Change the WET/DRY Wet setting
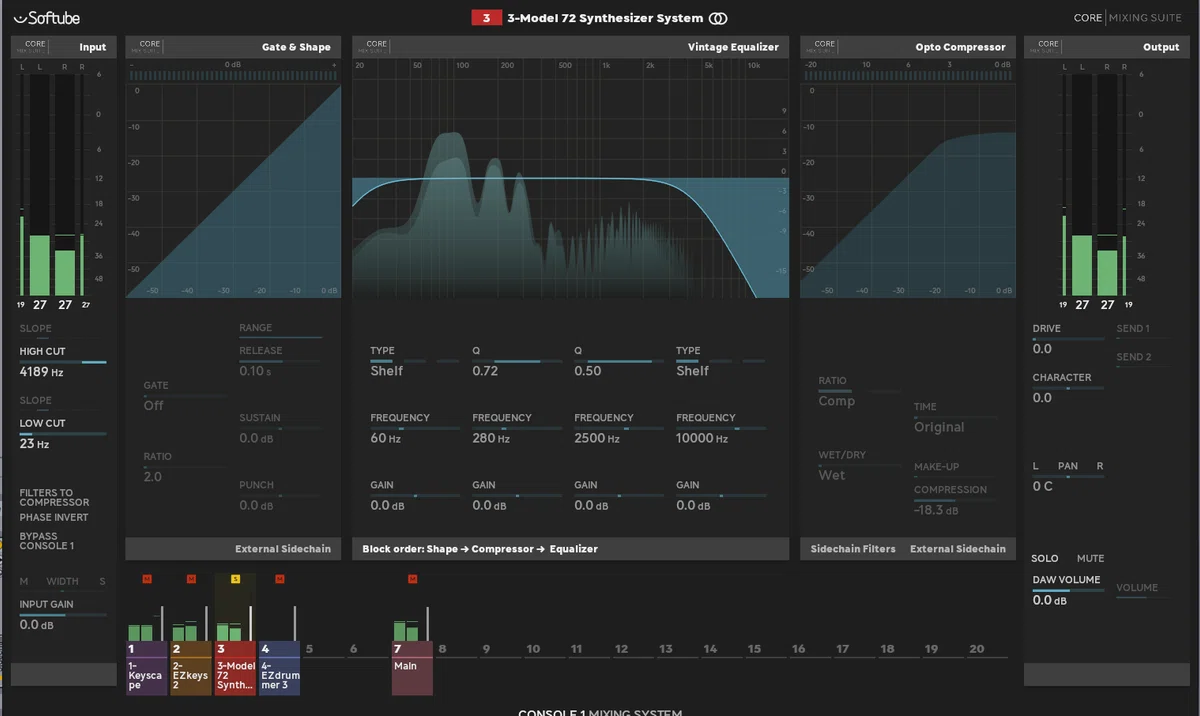 831,475
